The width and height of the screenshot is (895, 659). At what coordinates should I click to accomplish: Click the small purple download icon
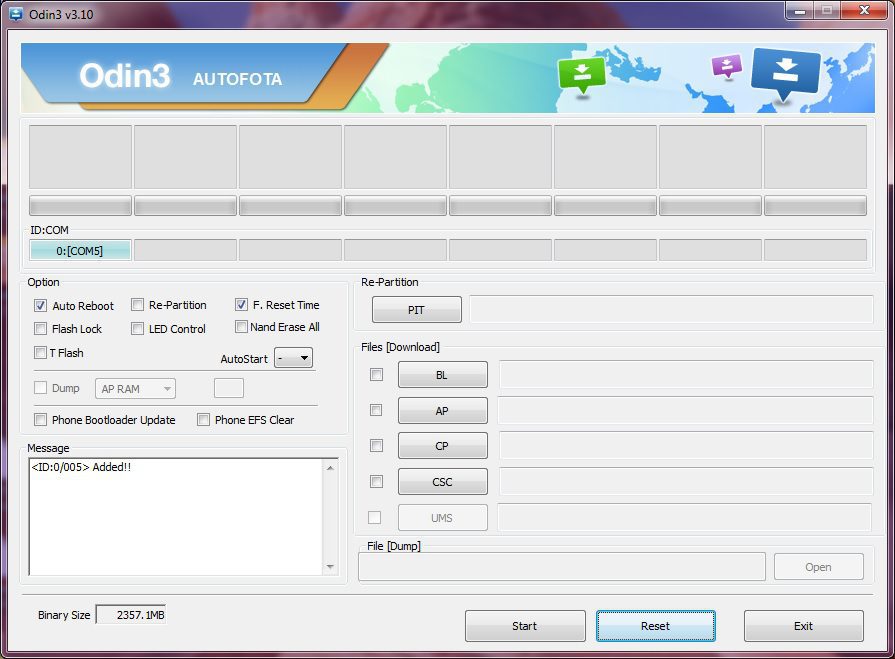(x=726, y=66)
